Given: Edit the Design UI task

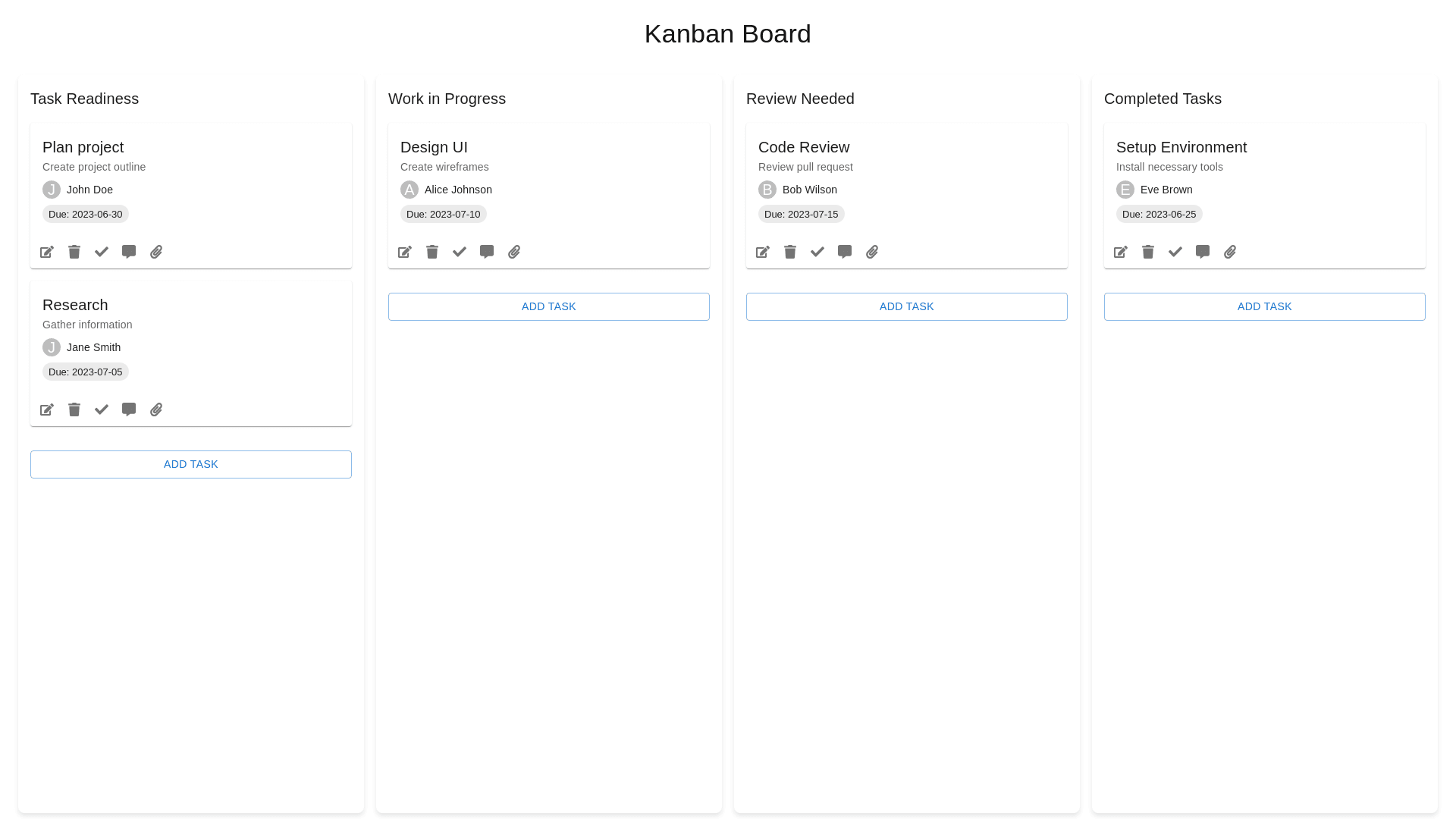Looking at the screenshot, I should point(405,252).
